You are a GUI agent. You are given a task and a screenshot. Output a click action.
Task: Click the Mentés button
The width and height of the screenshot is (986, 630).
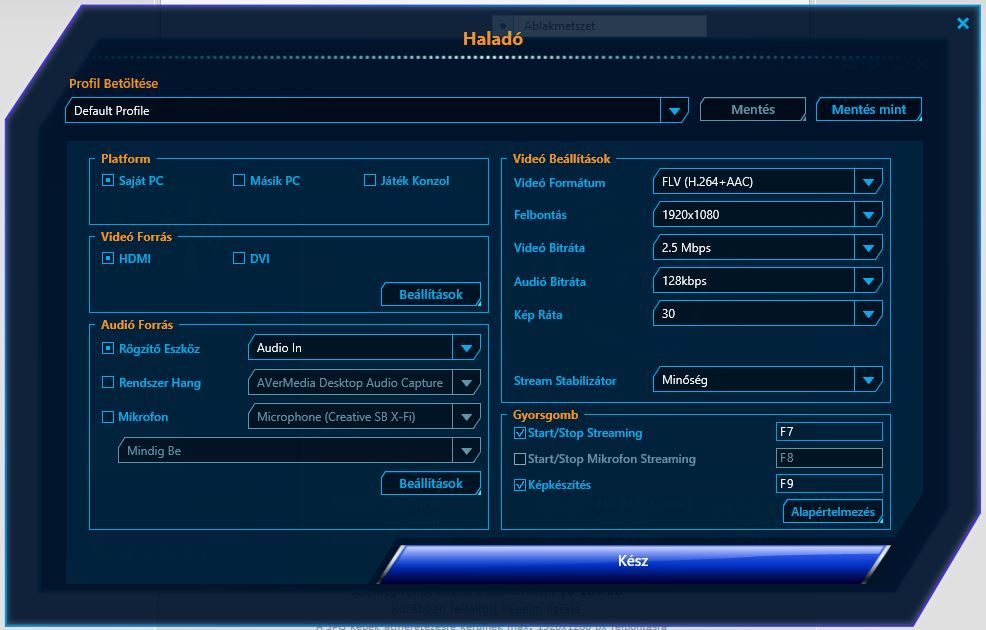(x=753, y=109)
